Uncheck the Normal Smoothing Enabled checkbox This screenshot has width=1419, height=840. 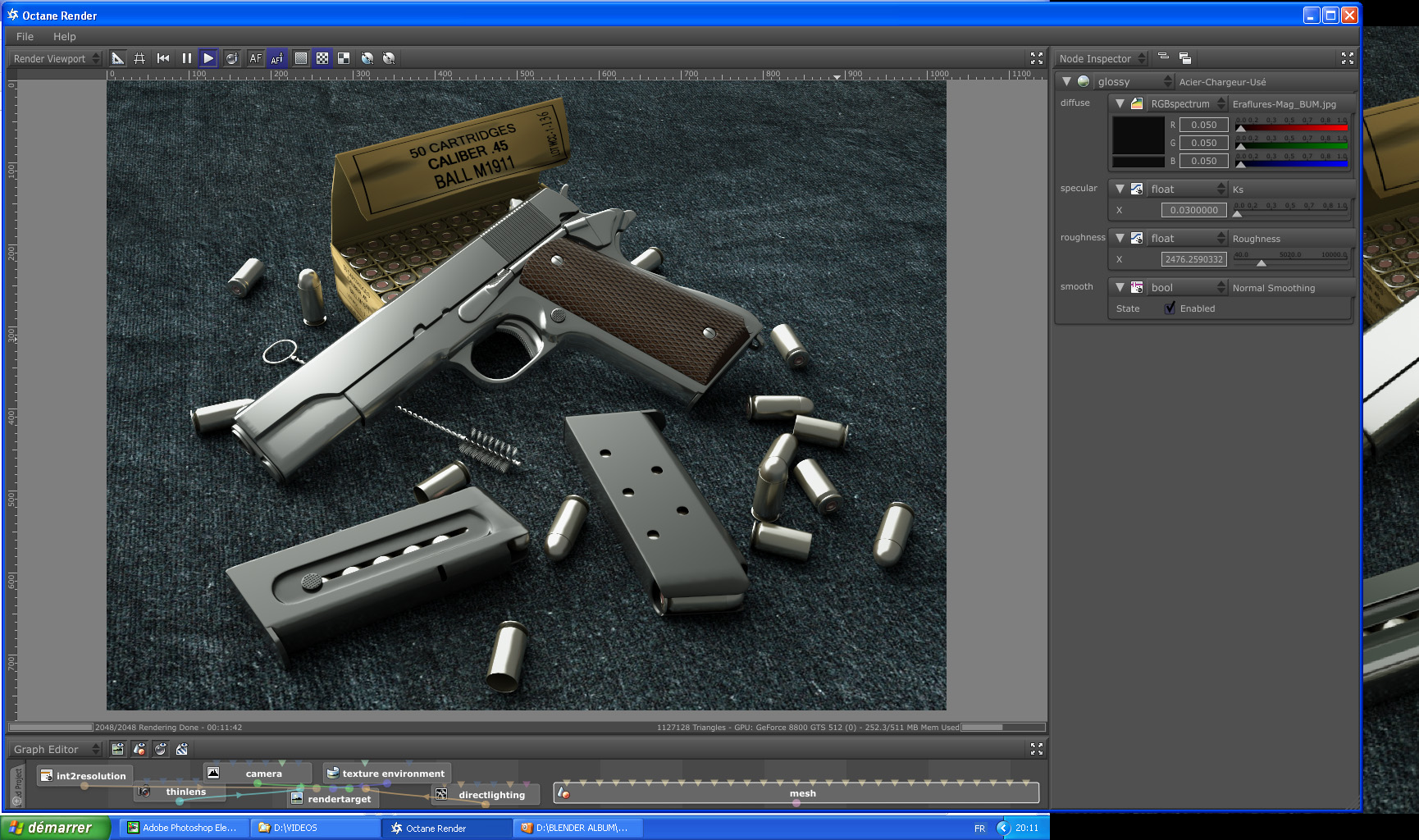pyautogui.click(x=1170, y=308)
